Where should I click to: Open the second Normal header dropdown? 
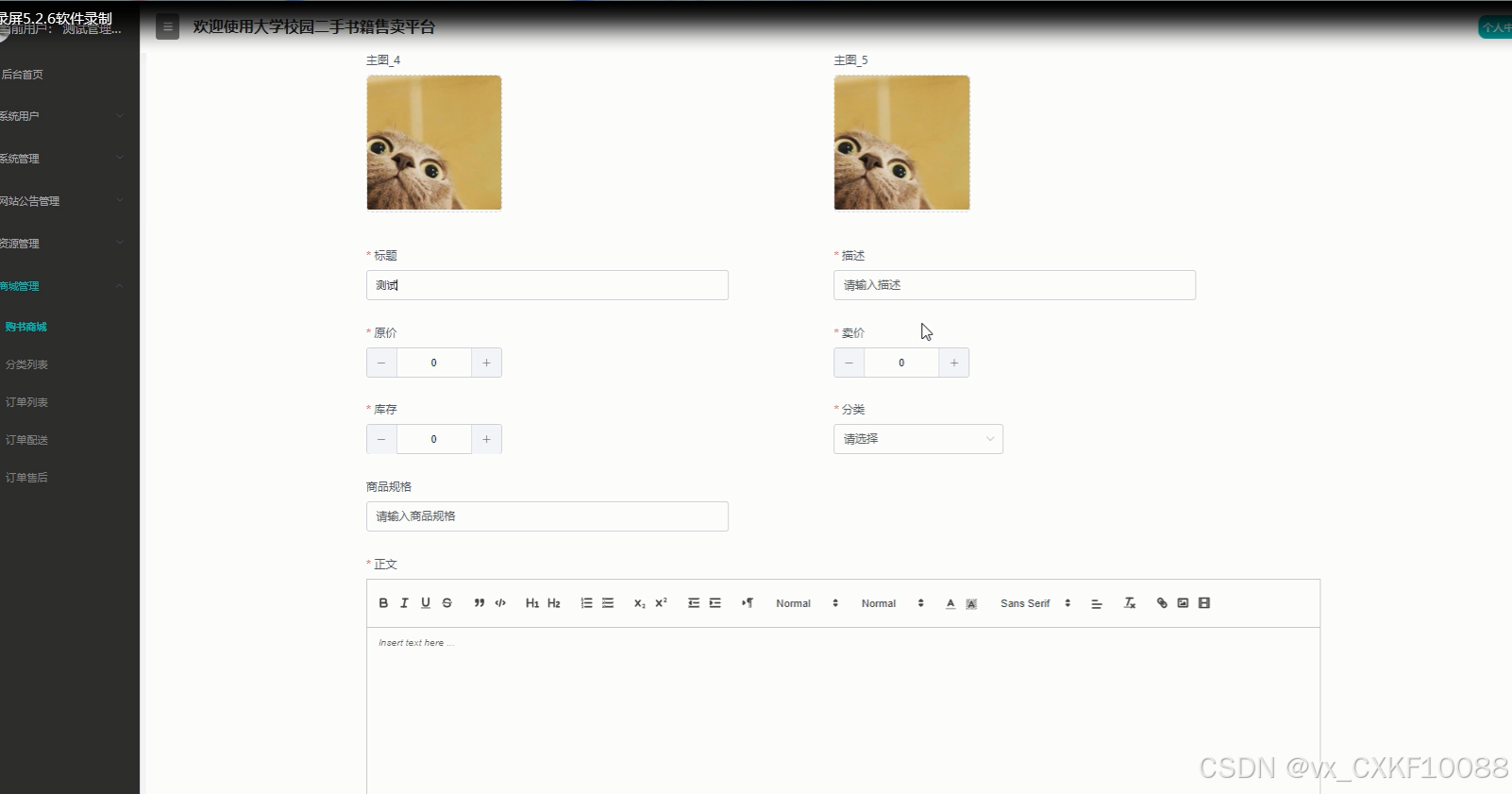point(892,603)
